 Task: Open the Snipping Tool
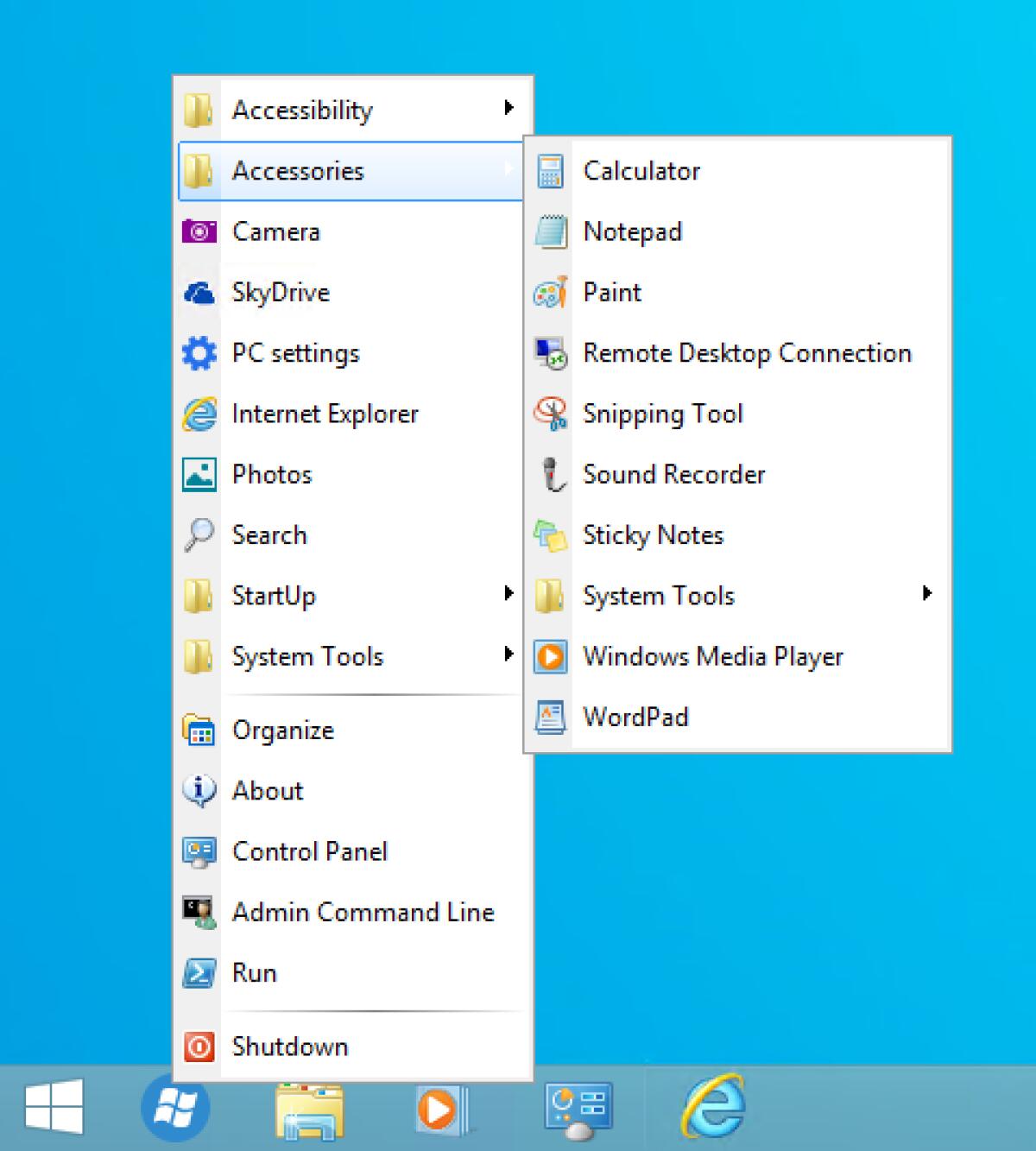(x=663, y=414)
